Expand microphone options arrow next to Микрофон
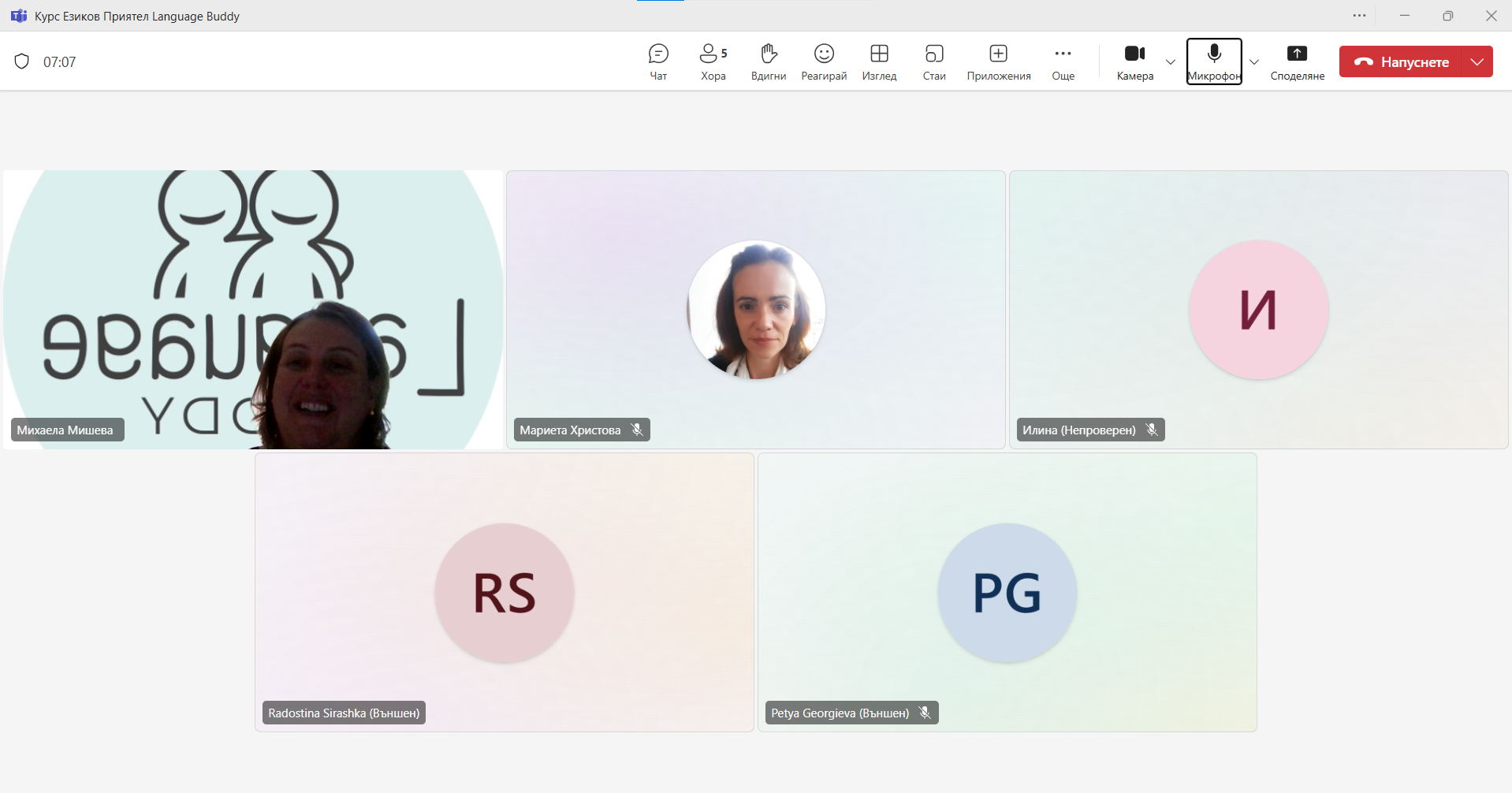This screenshot has width=1512, height=793. point(1254,62)
